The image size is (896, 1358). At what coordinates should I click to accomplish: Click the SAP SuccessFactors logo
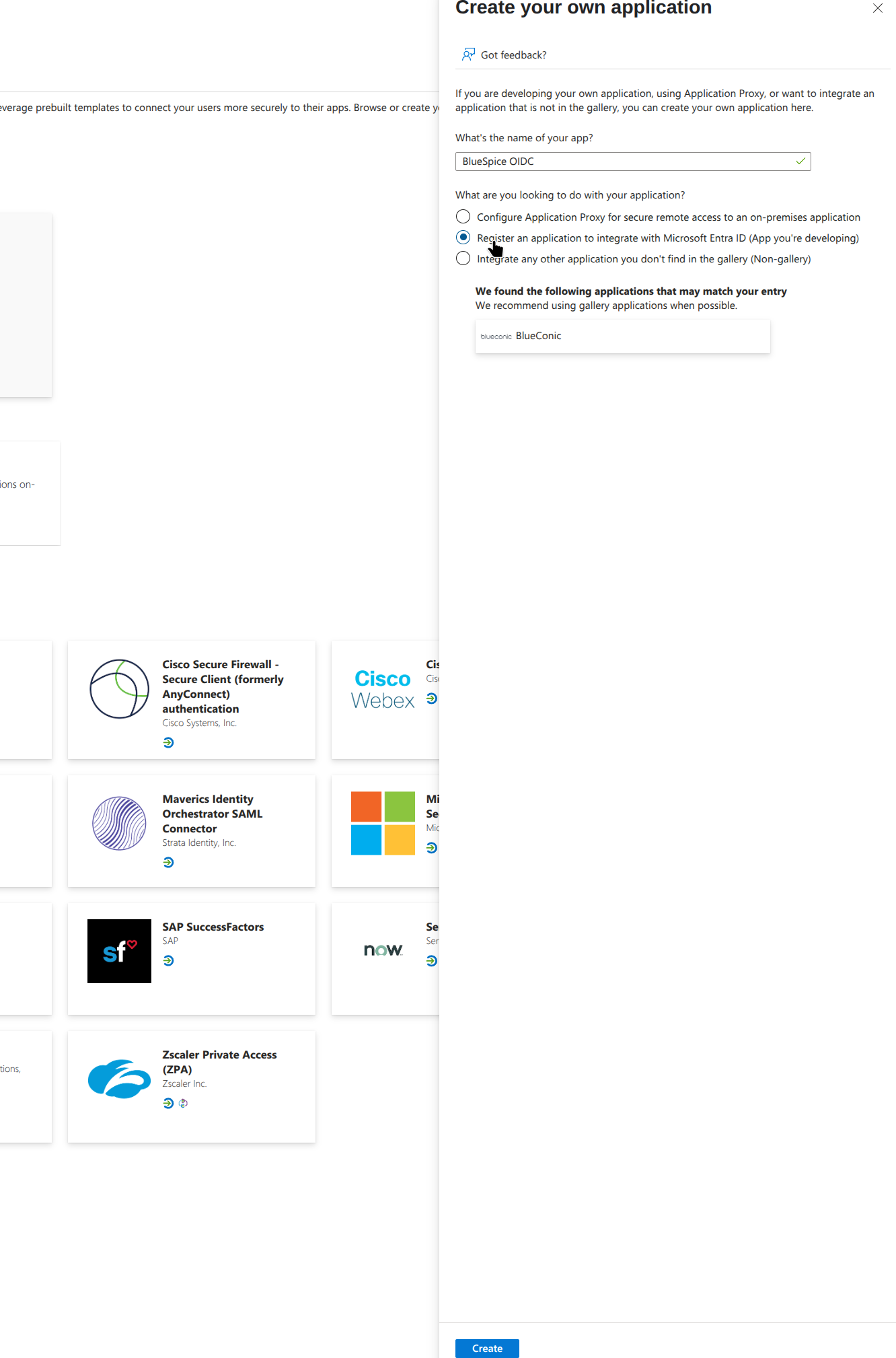point(119,951)
